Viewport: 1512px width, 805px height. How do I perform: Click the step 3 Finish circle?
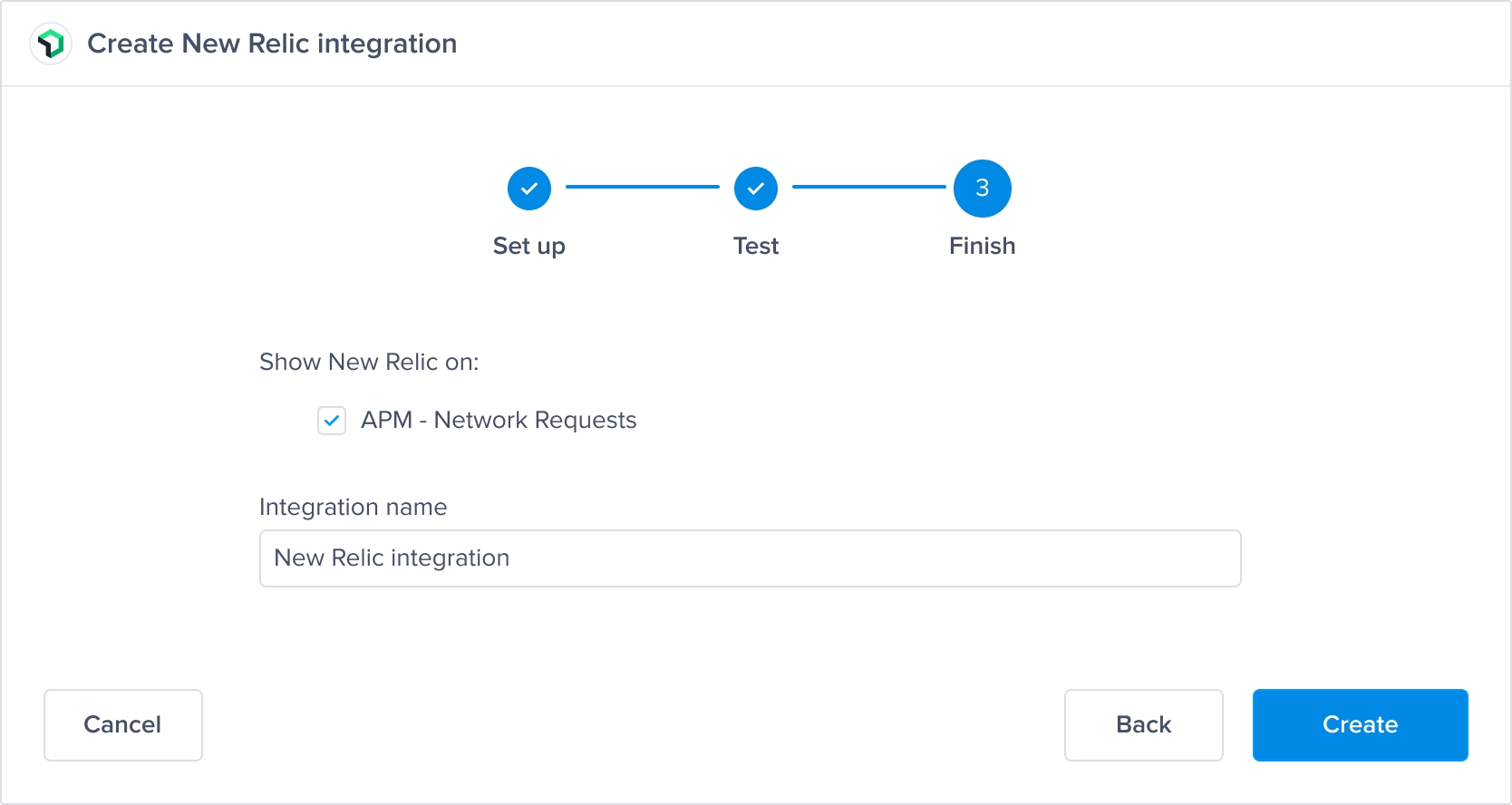pyautogui.click(x=982, y=189)
